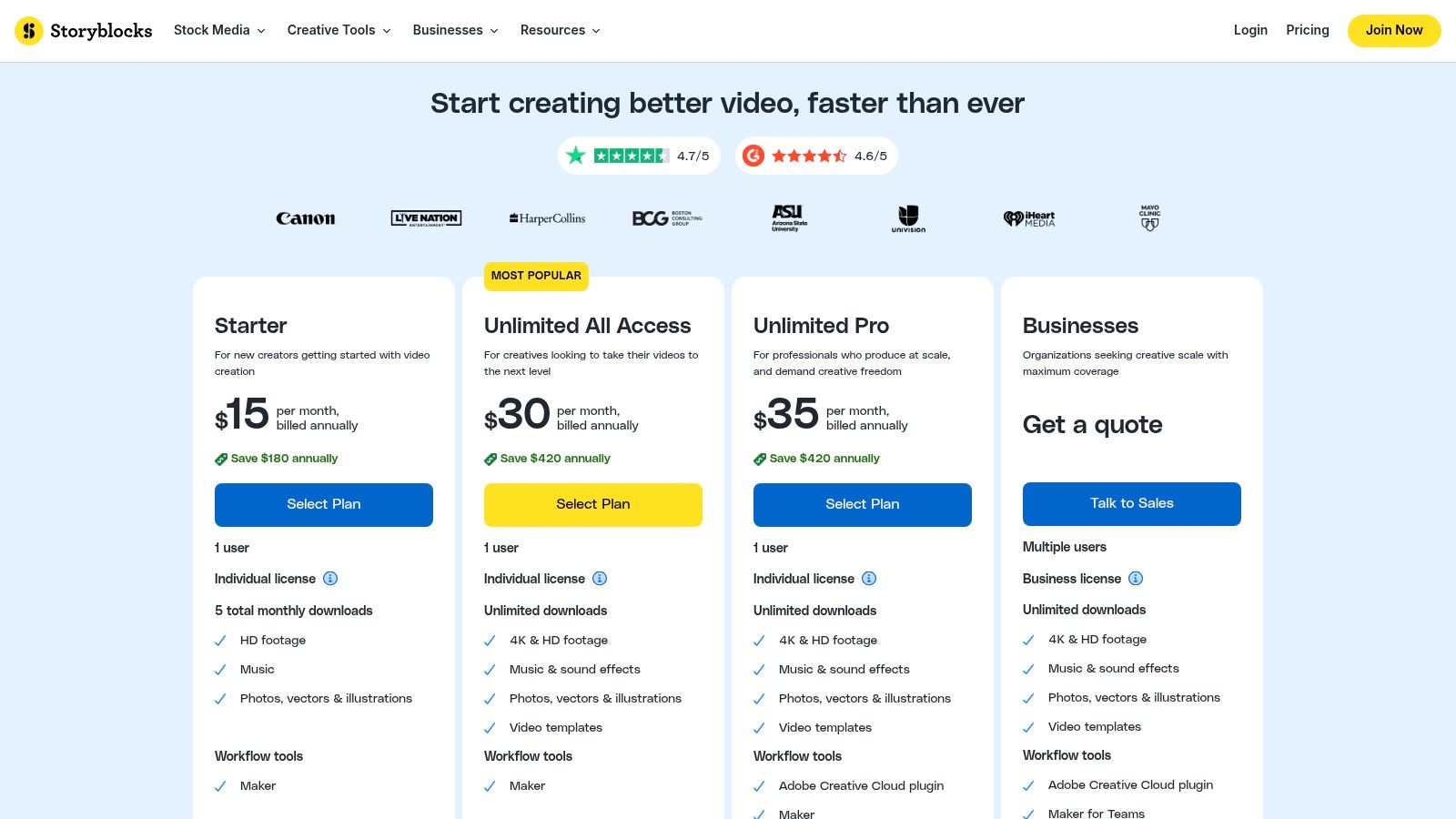Click the Storyblocks logo
The height and width of the screenshot is (819, 1456).
tap(84, 31)
